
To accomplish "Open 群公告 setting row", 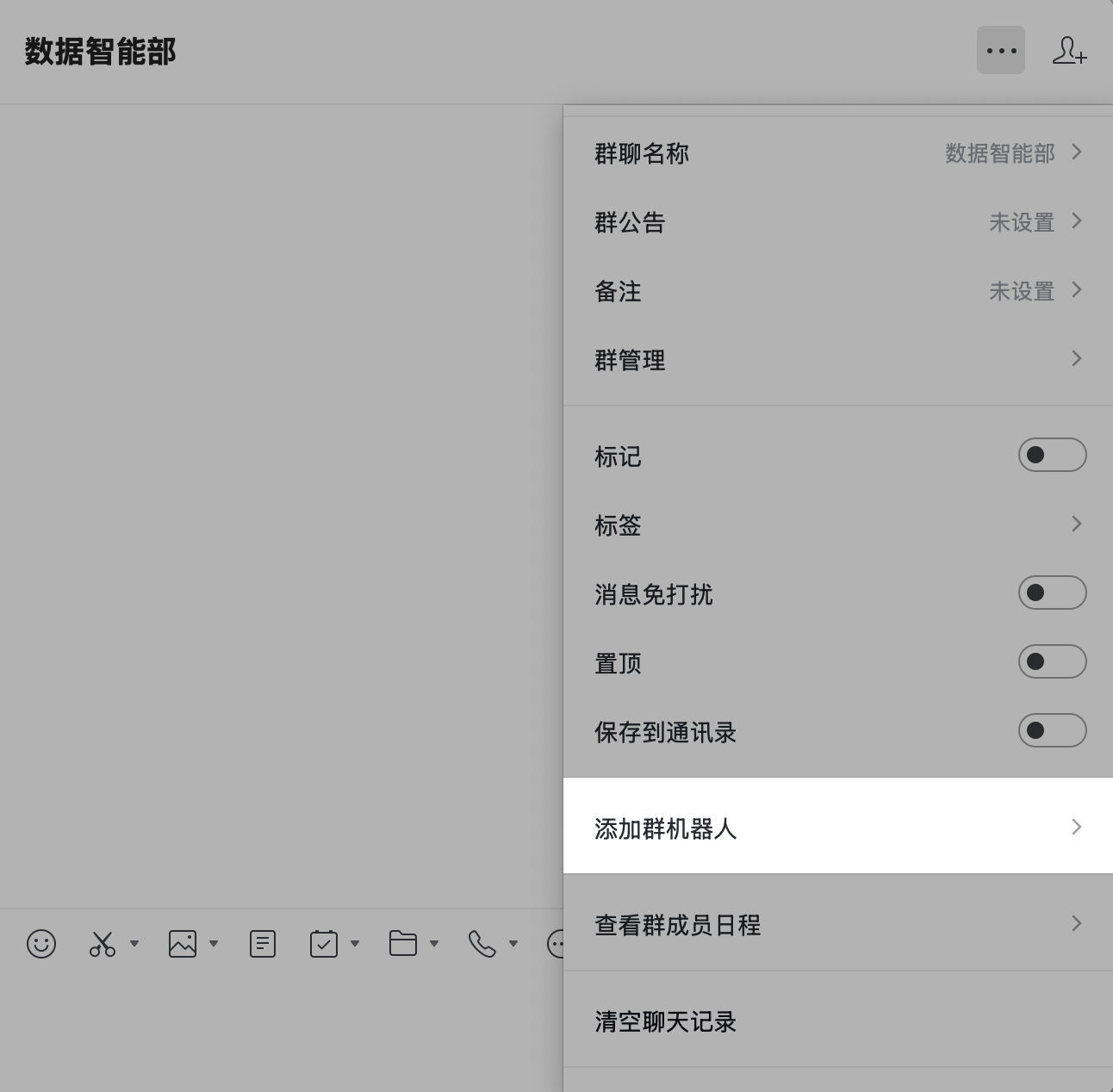I will coord(838,222).
